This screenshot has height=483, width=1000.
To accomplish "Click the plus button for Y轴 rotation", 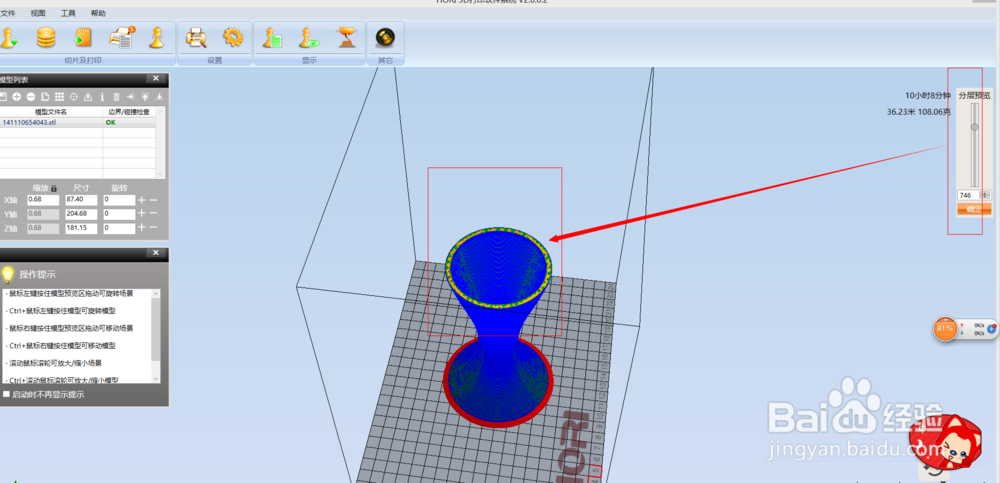I will 142,214.
